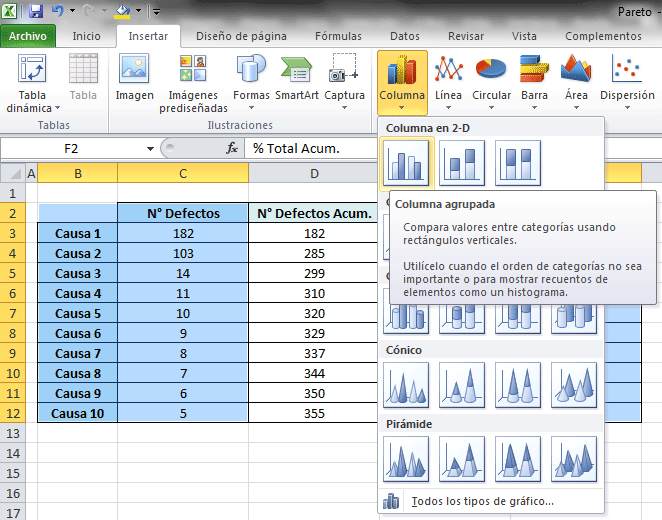Image resolution: width=662 pixels, height=520 pixels.
Task: Select the clustered column chart thumbnail
Action: [x=406, y=162]
